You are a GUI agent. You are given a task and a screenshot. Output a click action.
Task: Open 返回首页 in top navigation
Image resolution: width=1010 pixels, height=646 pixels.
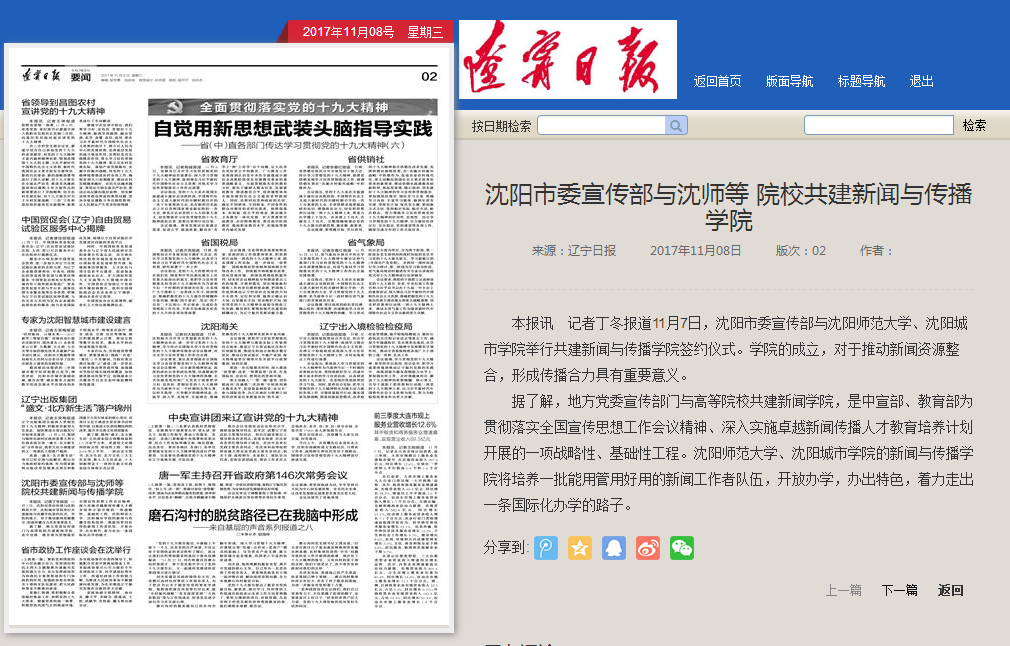click(718, 82)
